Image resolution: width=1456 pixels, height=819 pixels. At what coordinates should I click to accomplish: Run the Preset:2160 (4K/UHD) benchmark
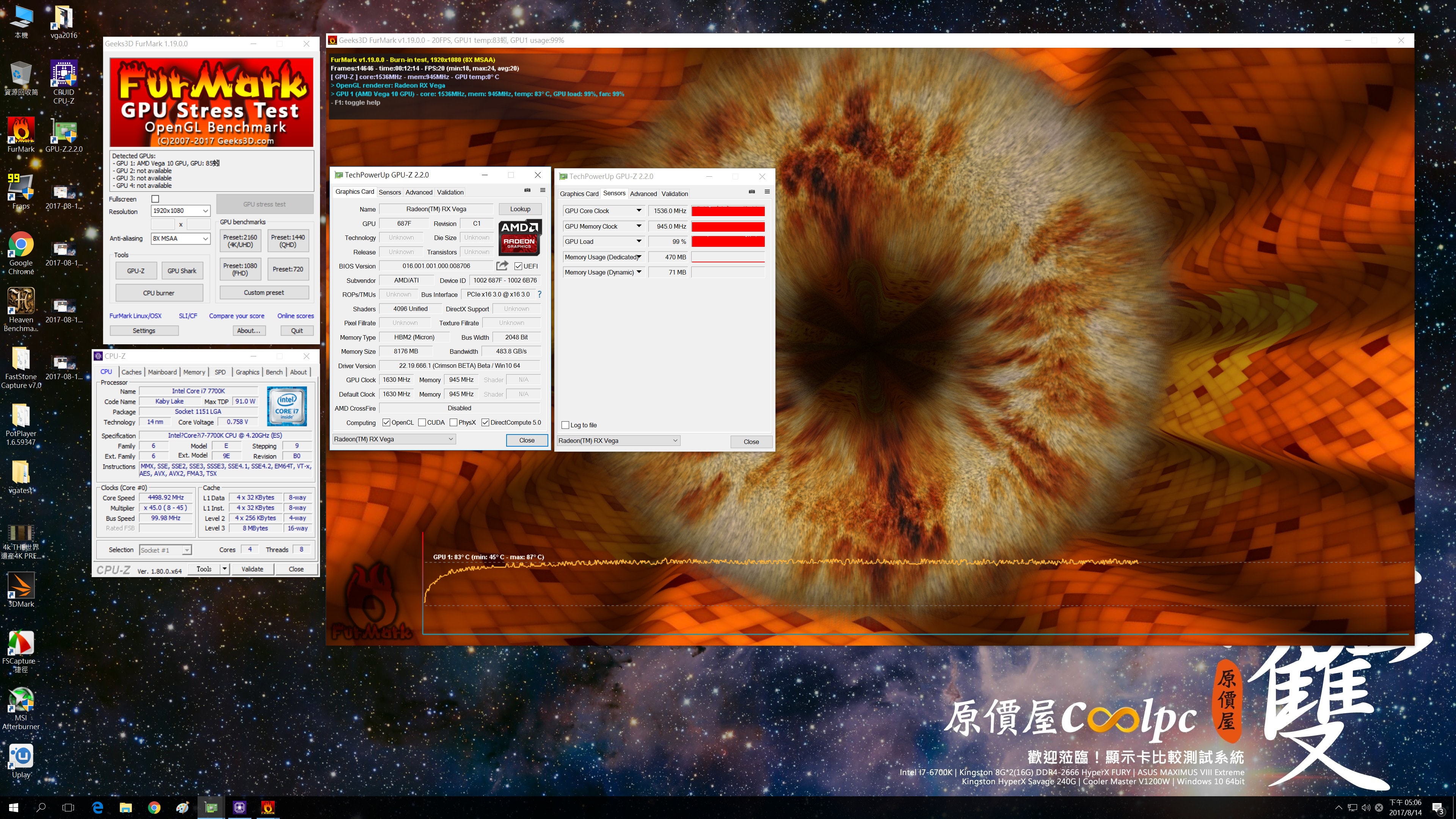[240, 241]
